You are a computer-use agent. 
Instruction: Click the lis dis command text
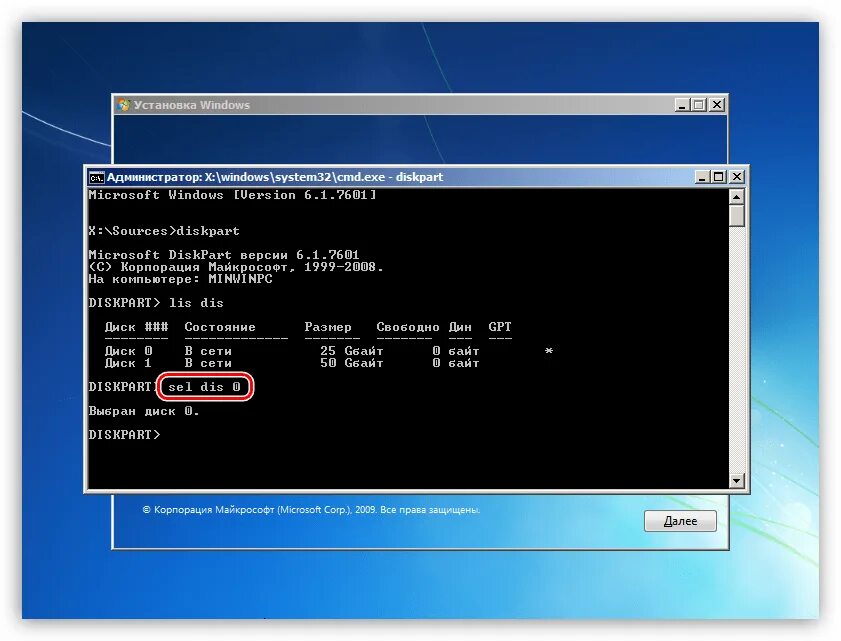point(197,302)
